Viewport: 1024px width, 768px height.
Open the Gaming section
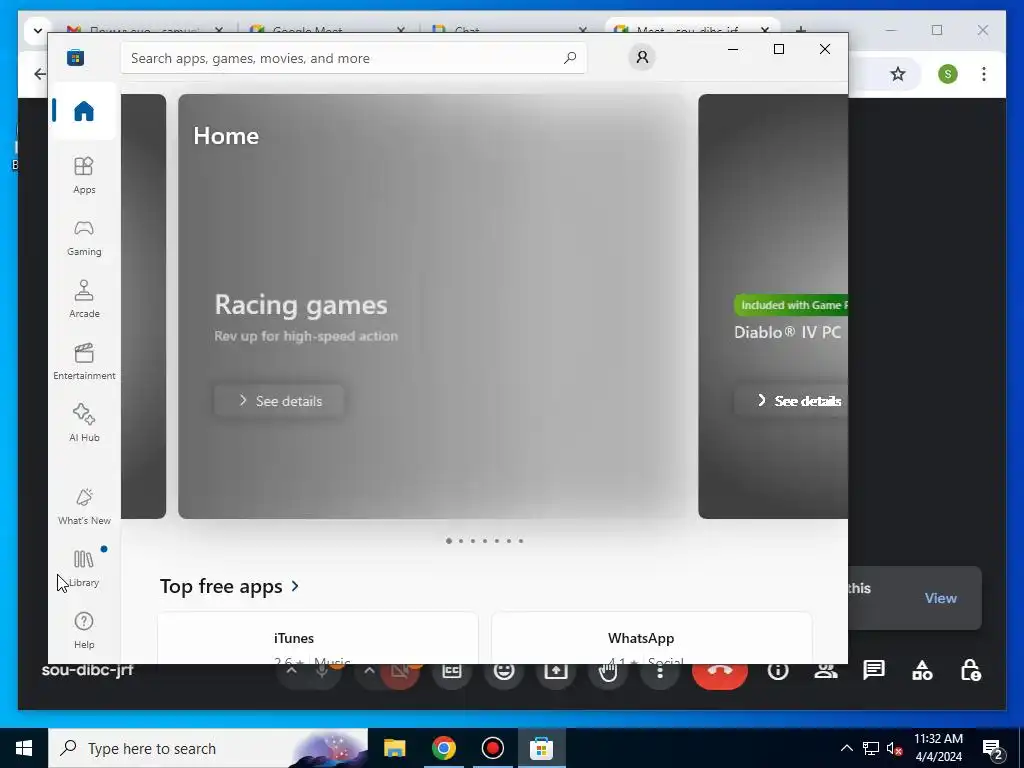84,238
